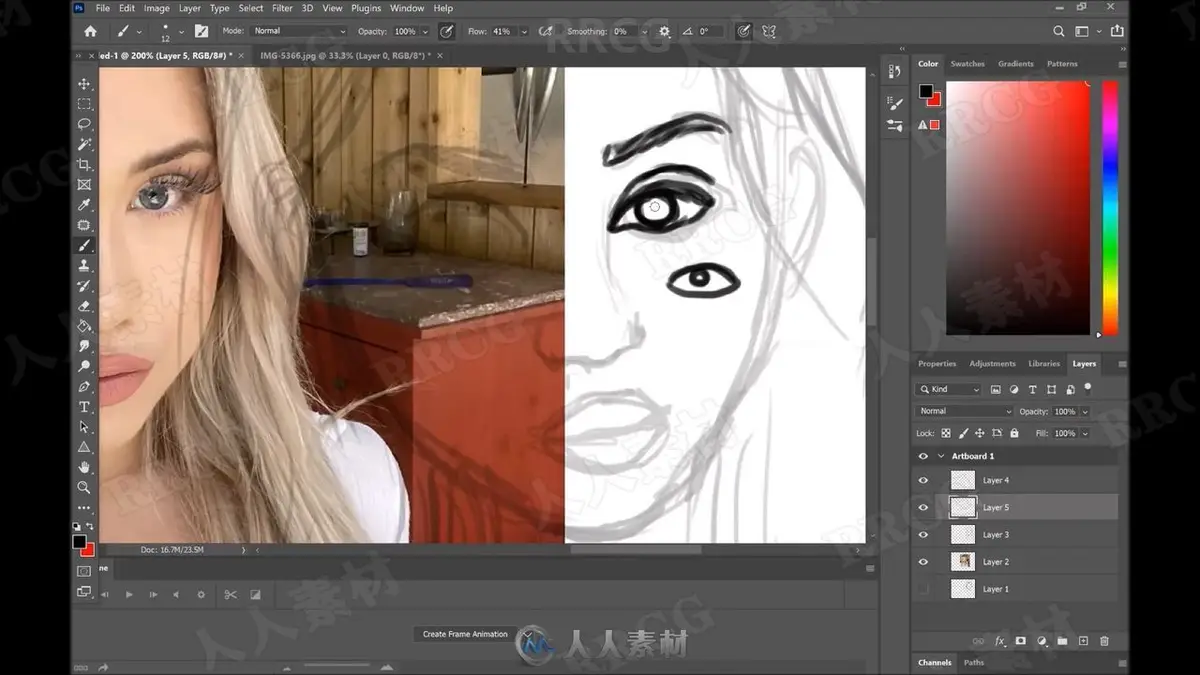
Task: Select the Eraser tool
Action: 84,306
